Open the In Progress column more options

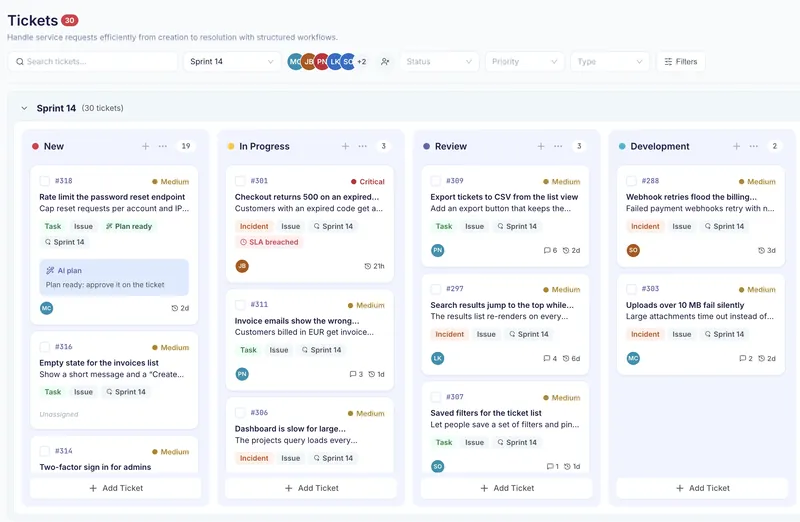click(363, 146)
